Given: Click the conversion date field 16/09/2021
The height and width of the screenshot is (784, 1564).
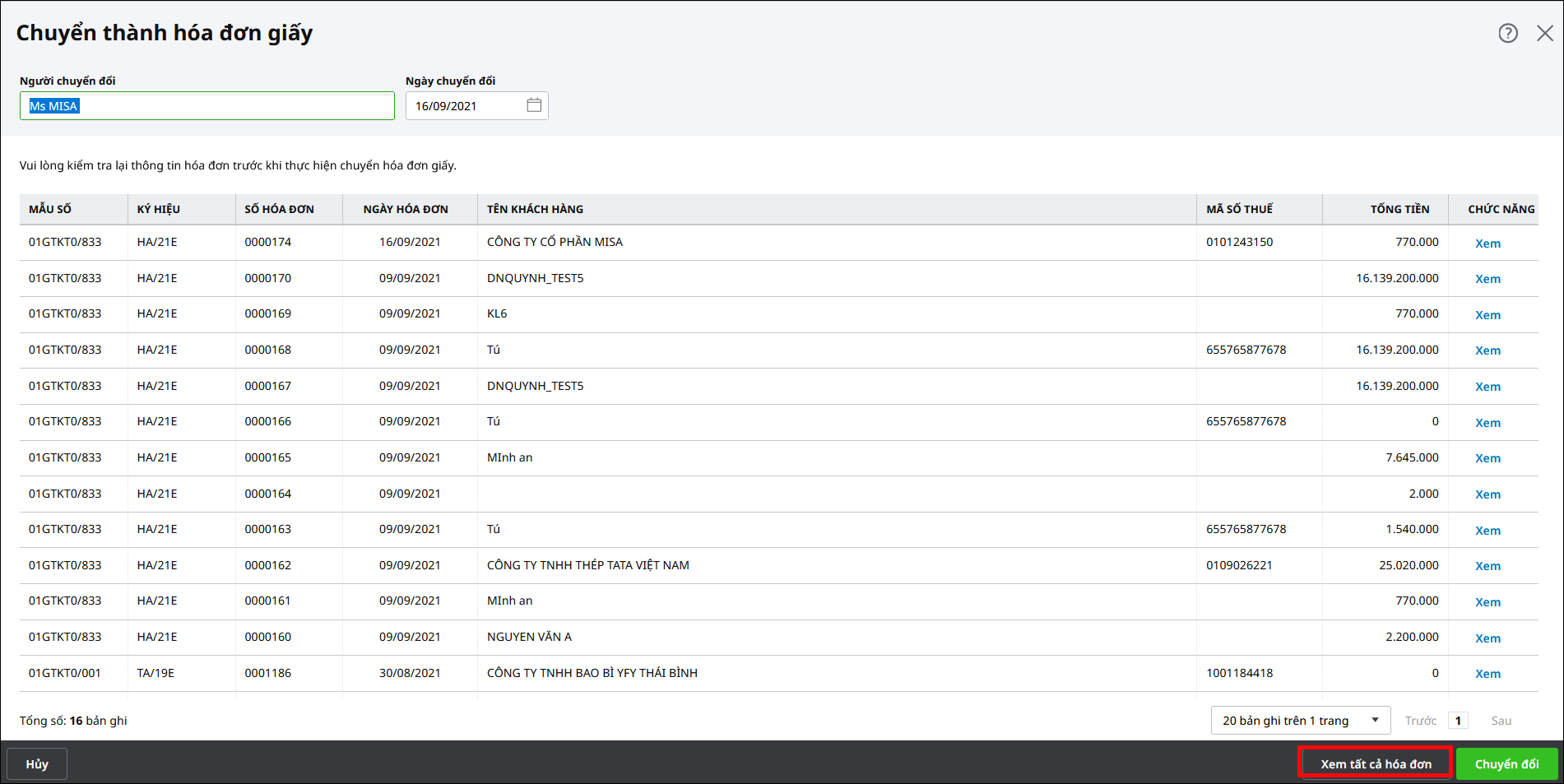Looking at the screenshot, I should coord(465,106).
